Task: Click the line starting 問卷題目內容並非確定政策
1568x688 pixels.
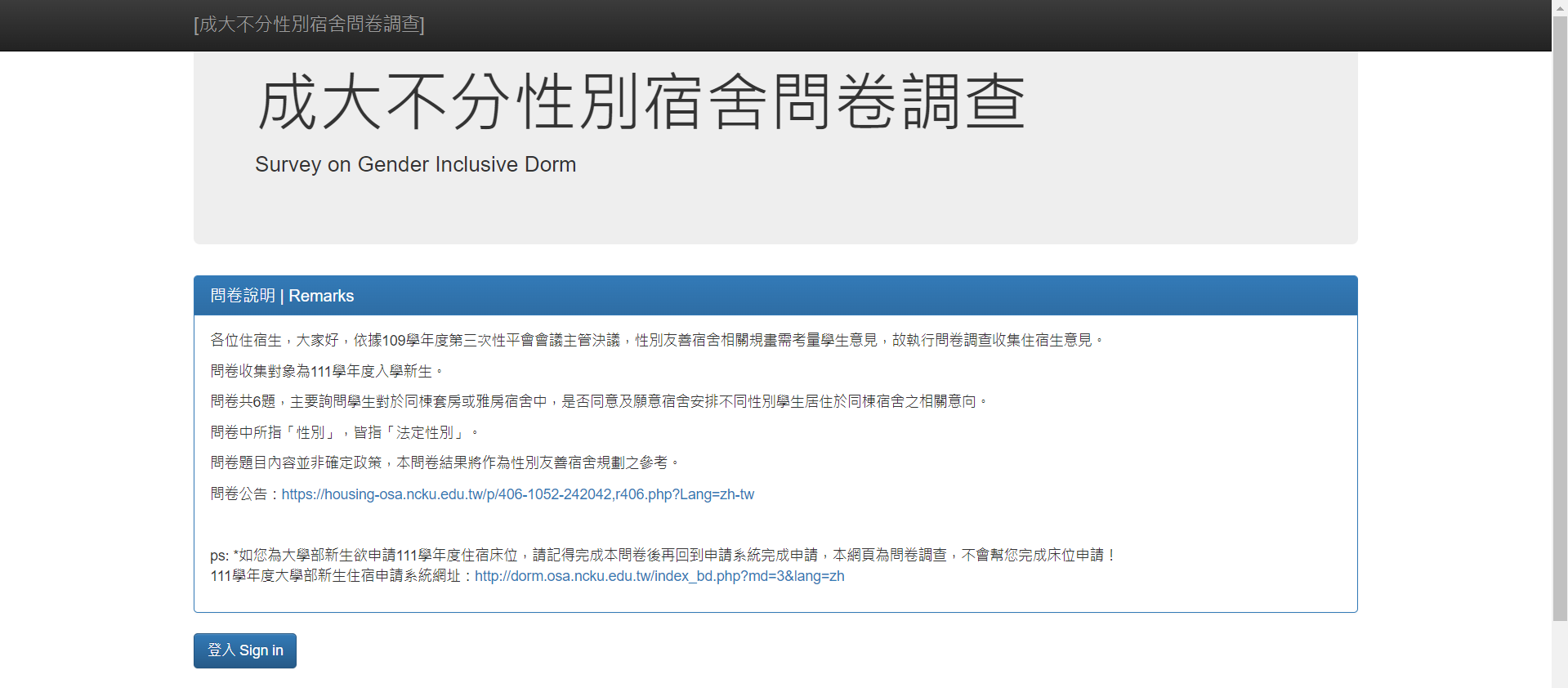Action: click(445, 462)
